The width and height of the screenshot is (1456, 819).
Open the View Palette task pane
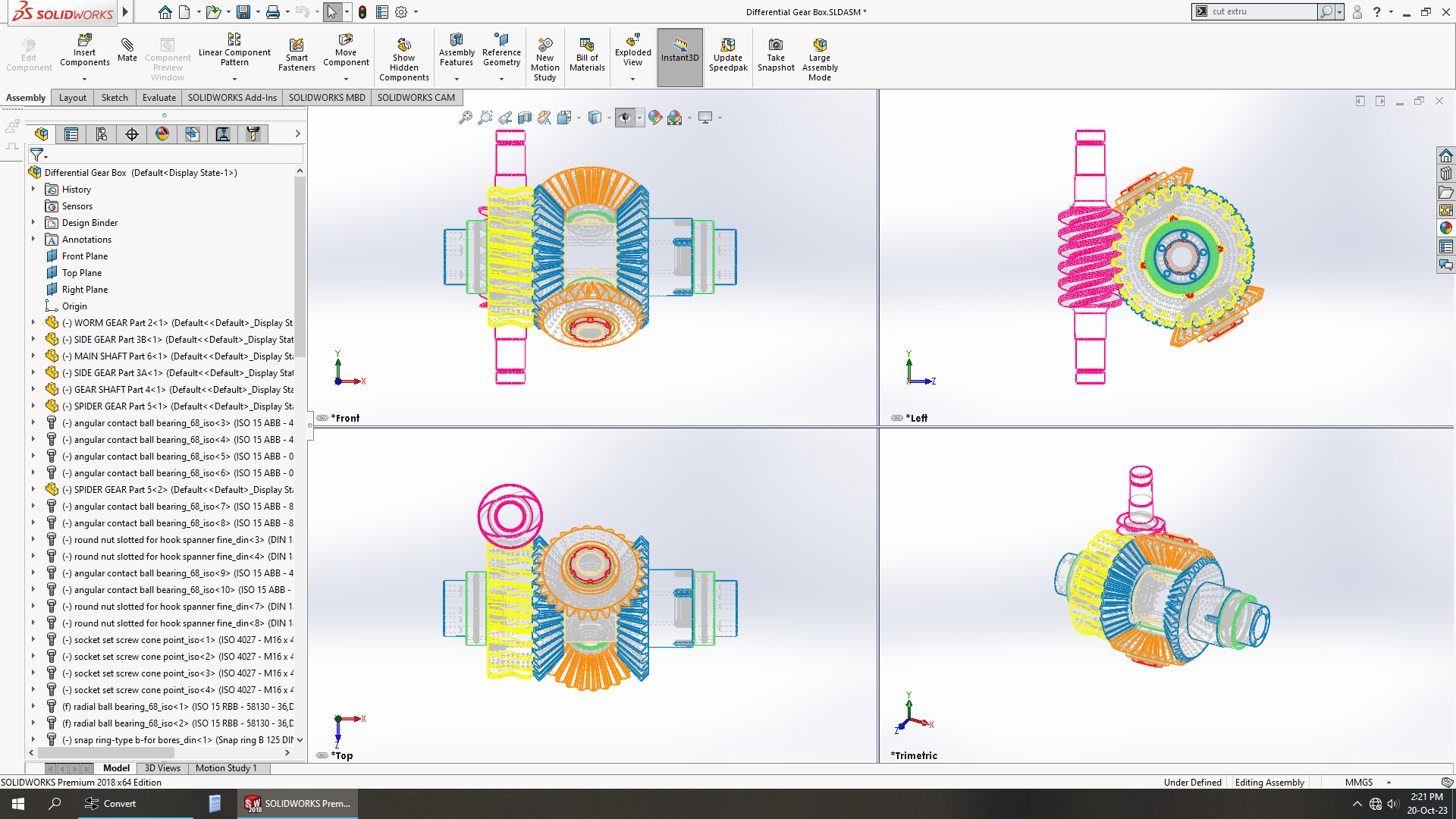[1446, 210]
